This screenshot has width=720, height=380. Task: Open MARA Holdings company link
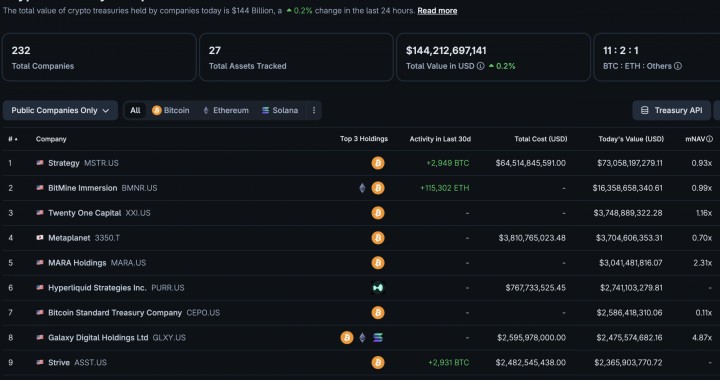pos(77,263)
